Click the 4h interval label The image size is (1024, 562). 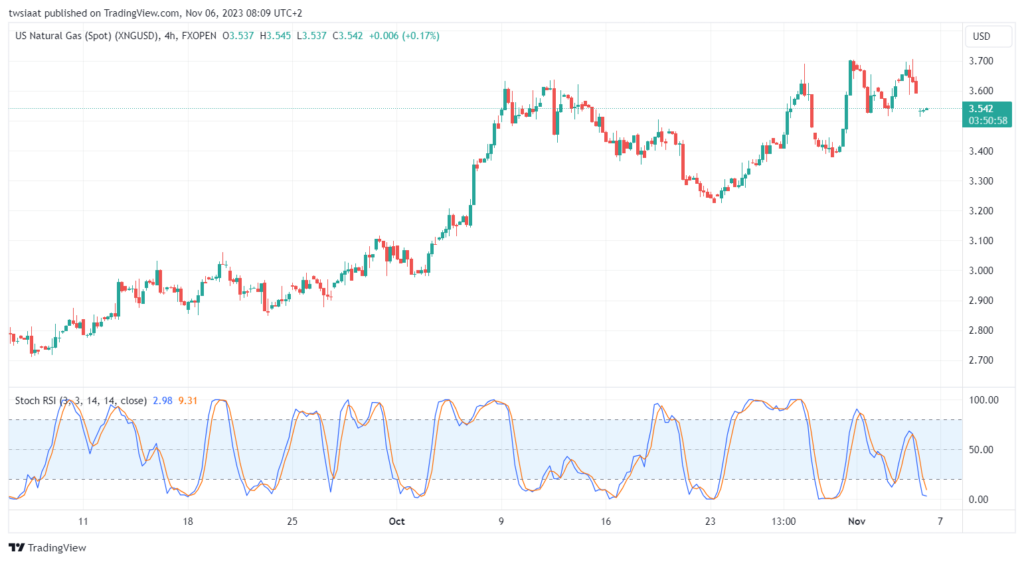170,36
